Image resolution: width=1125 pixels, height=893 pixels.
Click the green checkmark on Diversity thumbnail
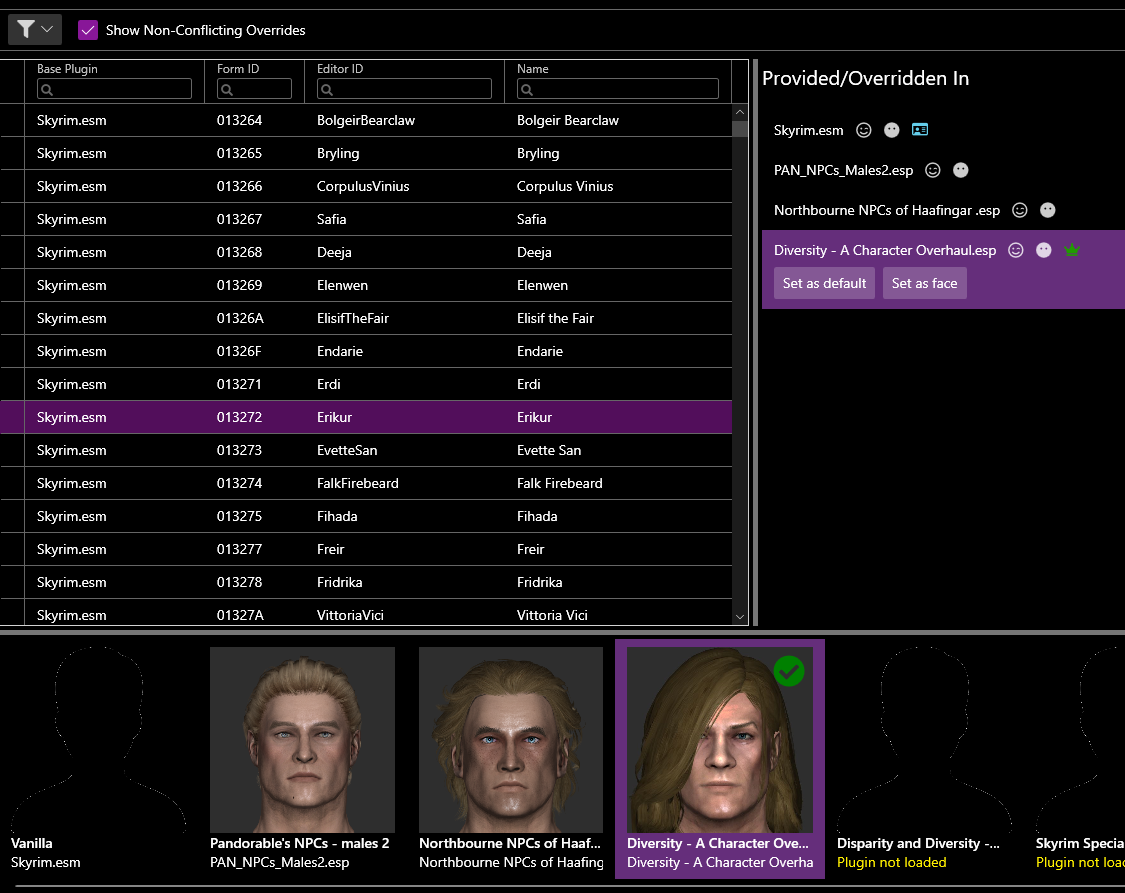pyautogui.click(x=789, y=671)
